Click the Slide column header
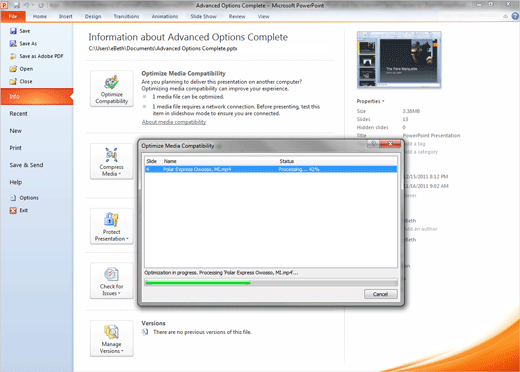This screenshot has width=520, height=372. (x=153, y=161)
